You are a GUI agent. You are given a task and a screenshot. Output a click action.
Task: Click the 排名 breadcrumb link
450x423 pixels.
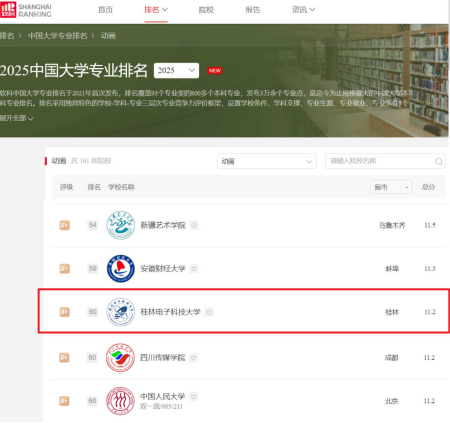7,36
